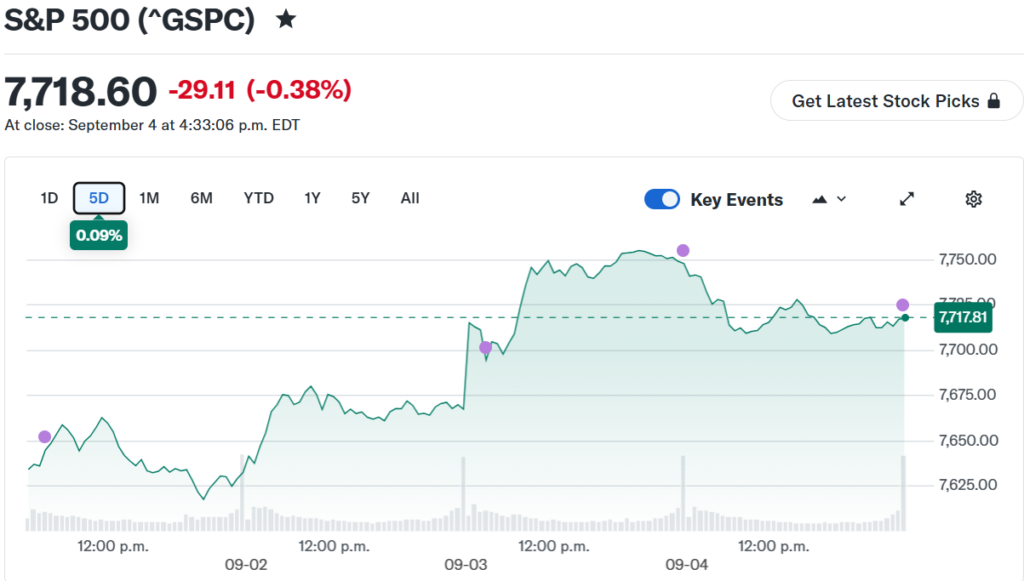Click the mountain chart type icon
Viewport: 1024px width, 581px height.
click(820, 199)
